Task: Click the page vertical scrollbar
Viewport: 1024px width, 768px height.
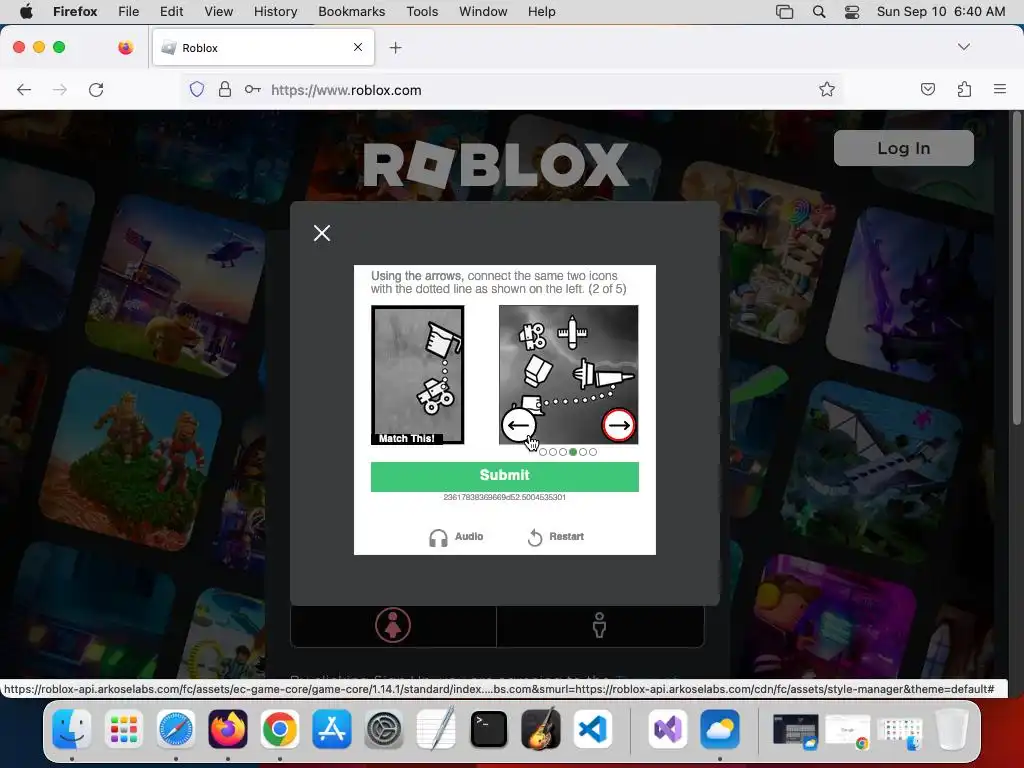Action: tap(1017, 268)
